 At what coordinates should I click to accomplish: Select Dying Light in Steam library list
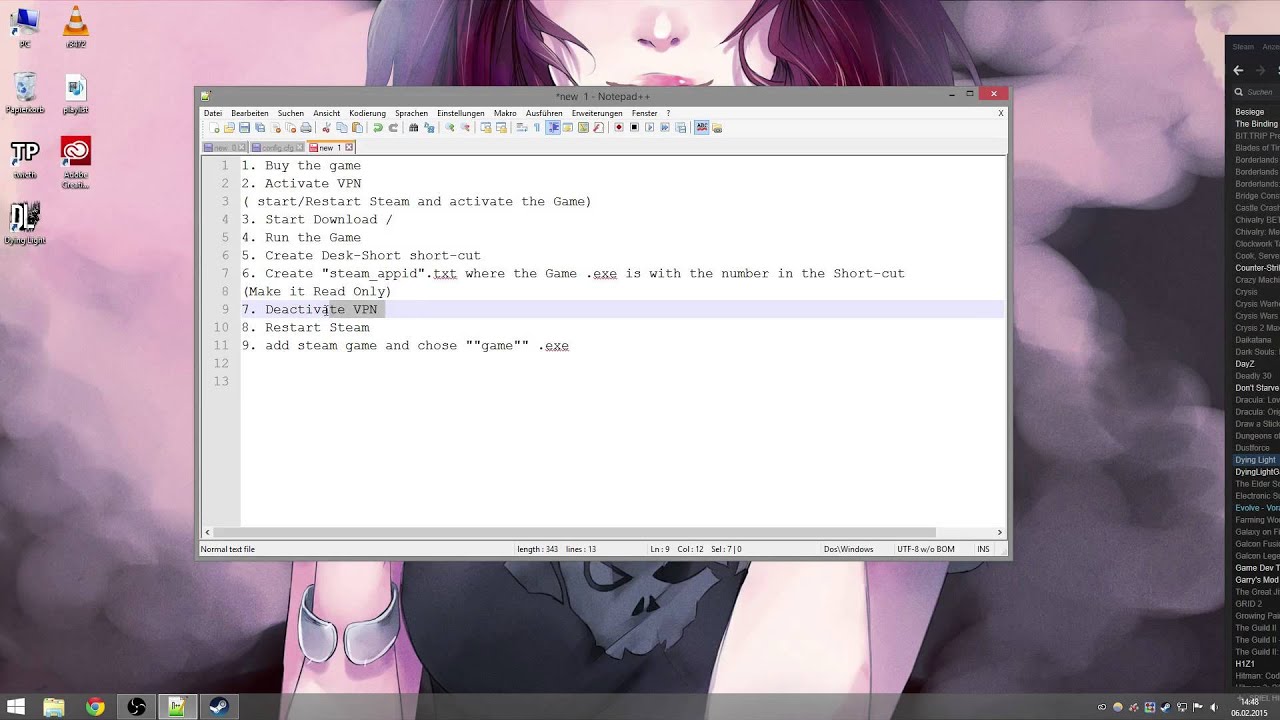click(x=1255, y=460)
